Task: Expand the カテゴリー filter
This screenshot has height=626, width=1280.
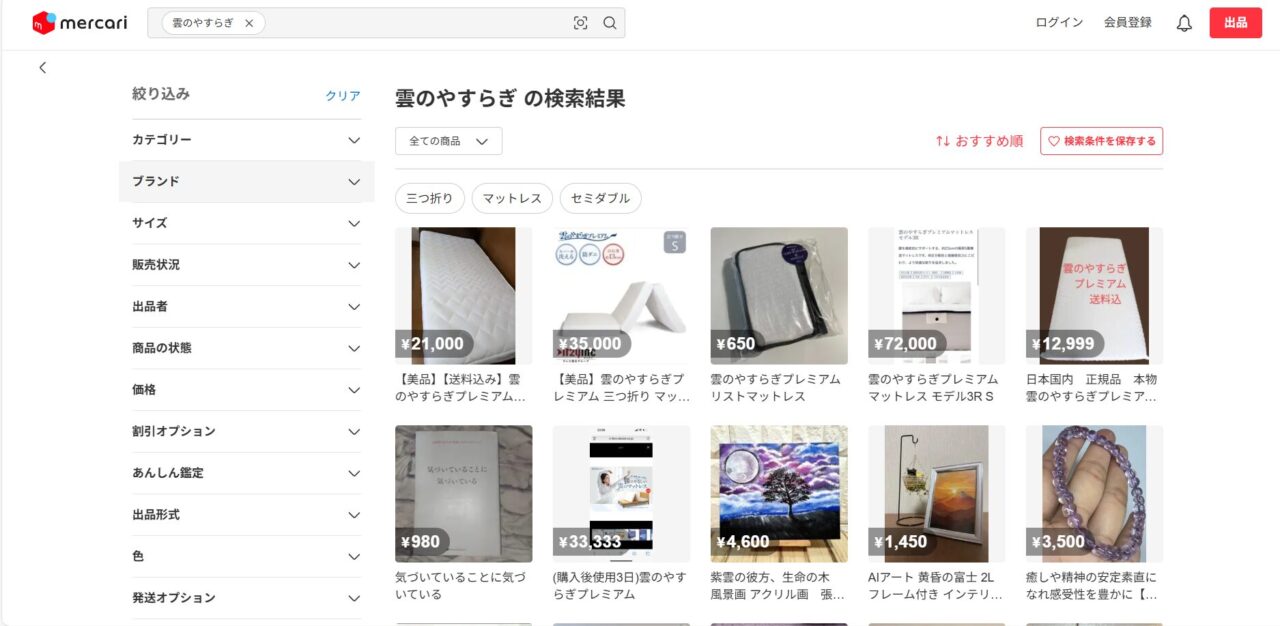Action: click(246, 140)
